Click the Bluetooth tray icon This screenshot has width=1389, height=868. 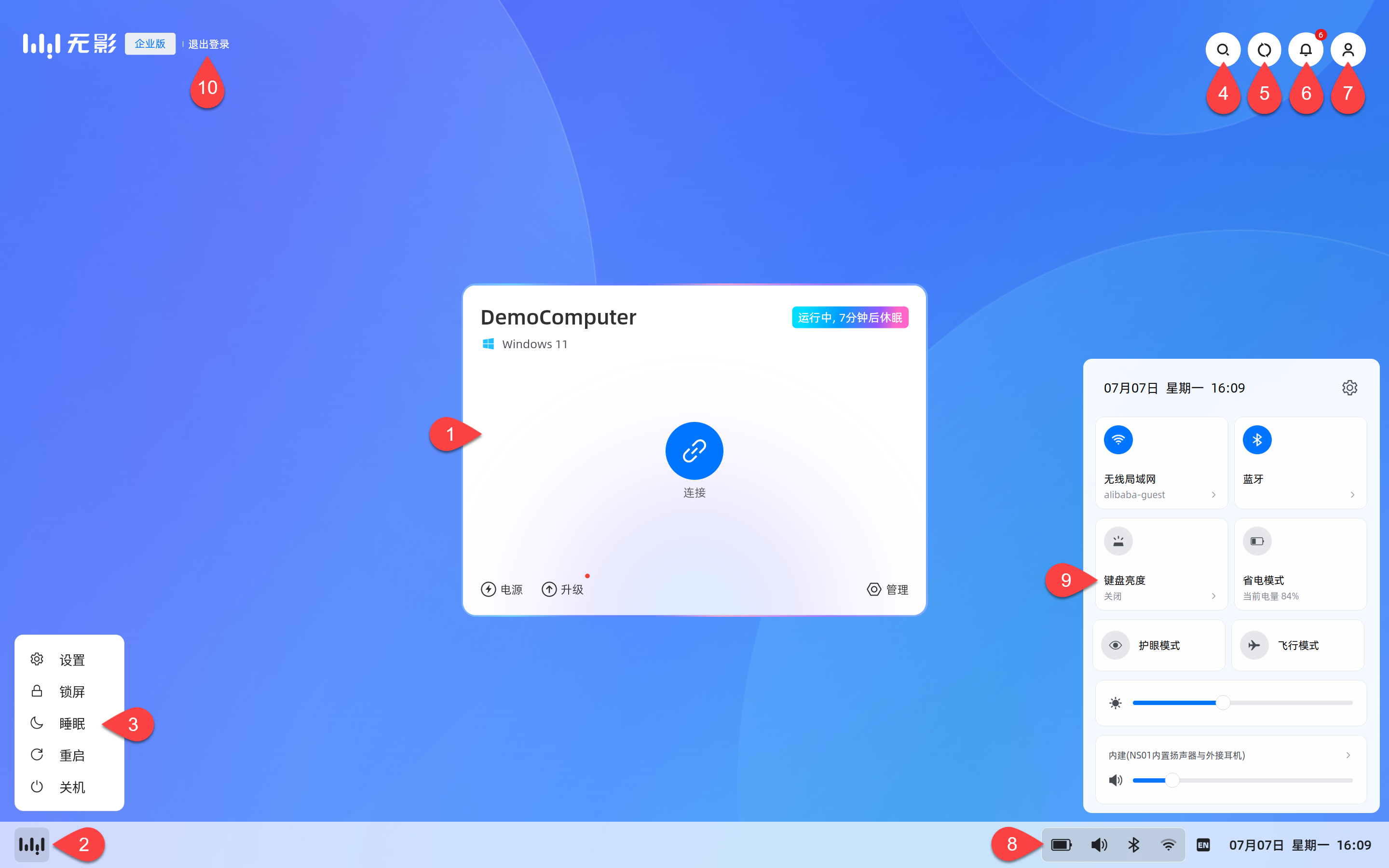coord(1133,844)
